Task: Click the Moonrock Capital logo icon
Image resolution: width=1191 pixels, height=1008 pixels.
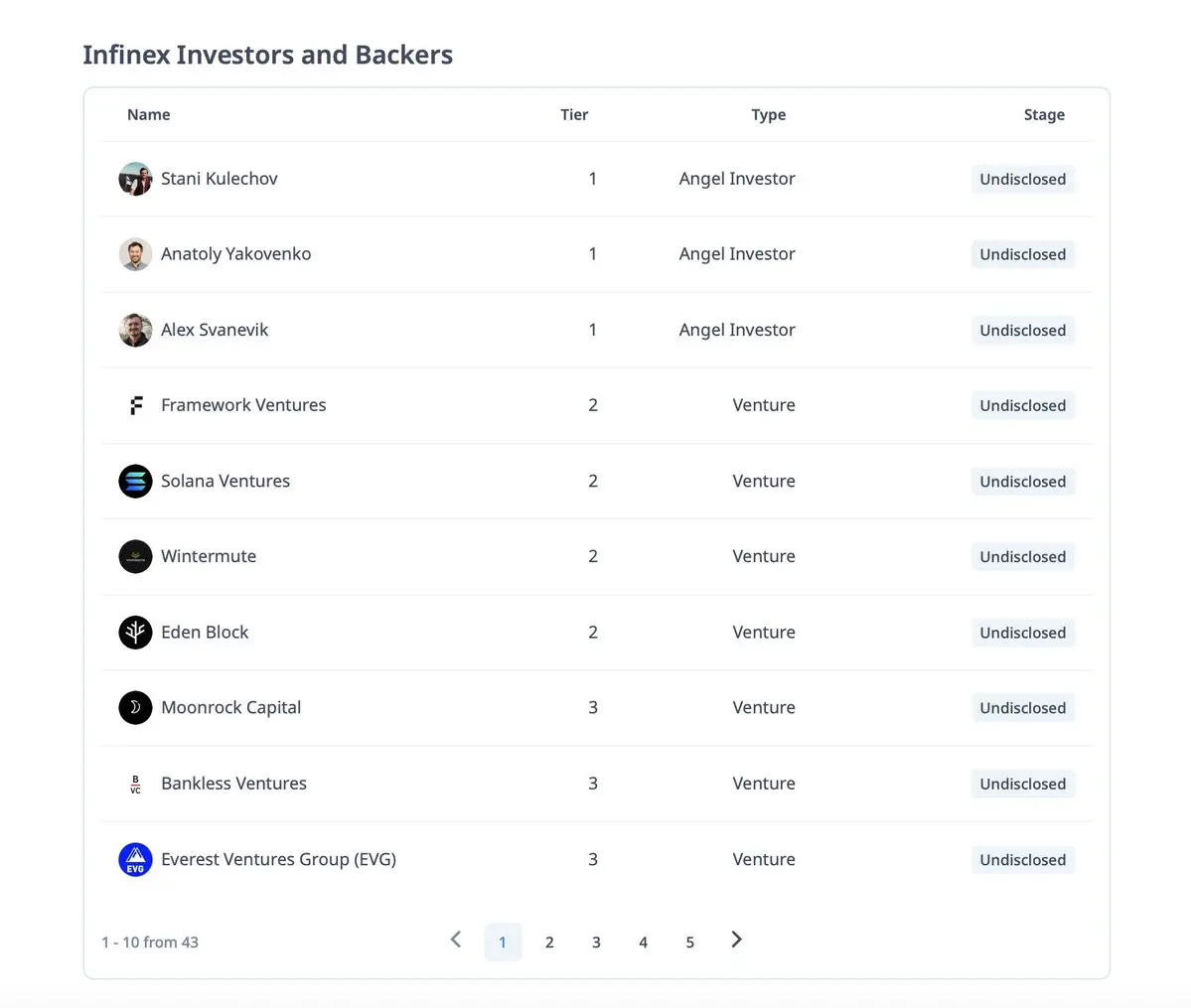Action: [x=135, y=708]
